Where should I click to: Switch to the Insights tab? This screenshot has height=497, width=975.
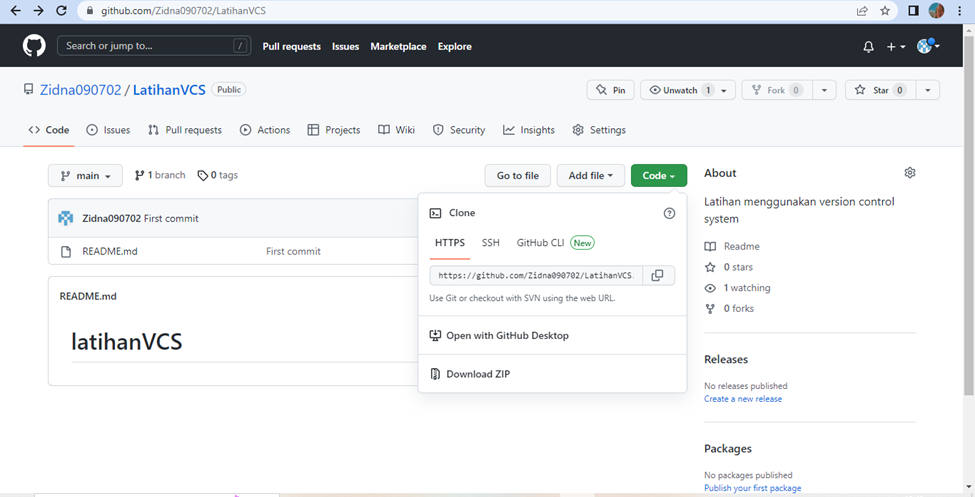click(x=529, y=130)
